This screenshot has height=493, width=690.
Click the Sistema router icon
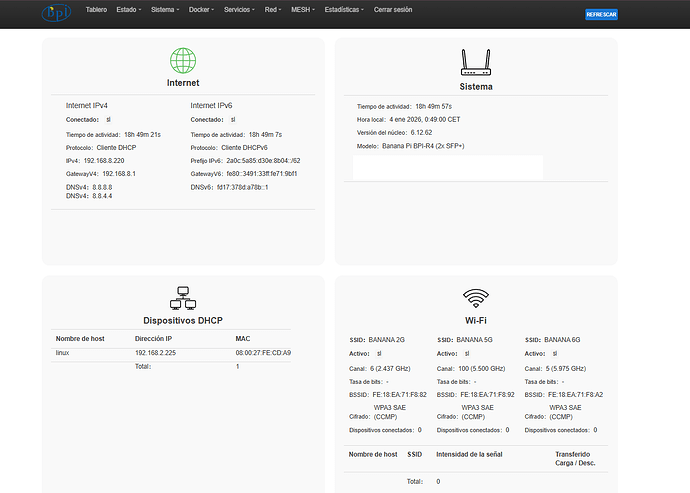pos(475,63)
